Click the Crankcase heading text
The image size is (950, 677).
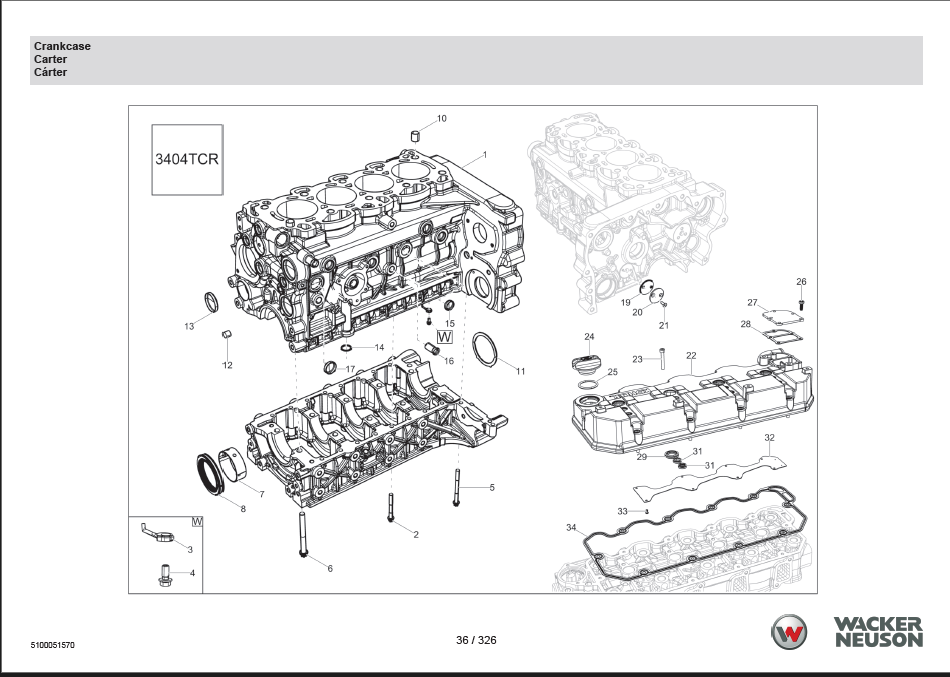click(x=62, y=46)
